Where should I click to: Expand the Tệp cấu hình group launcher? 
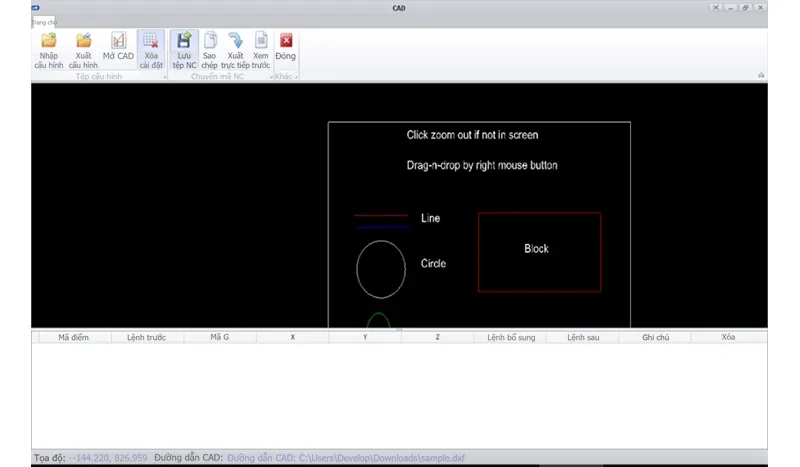click(x=165, y=77)
